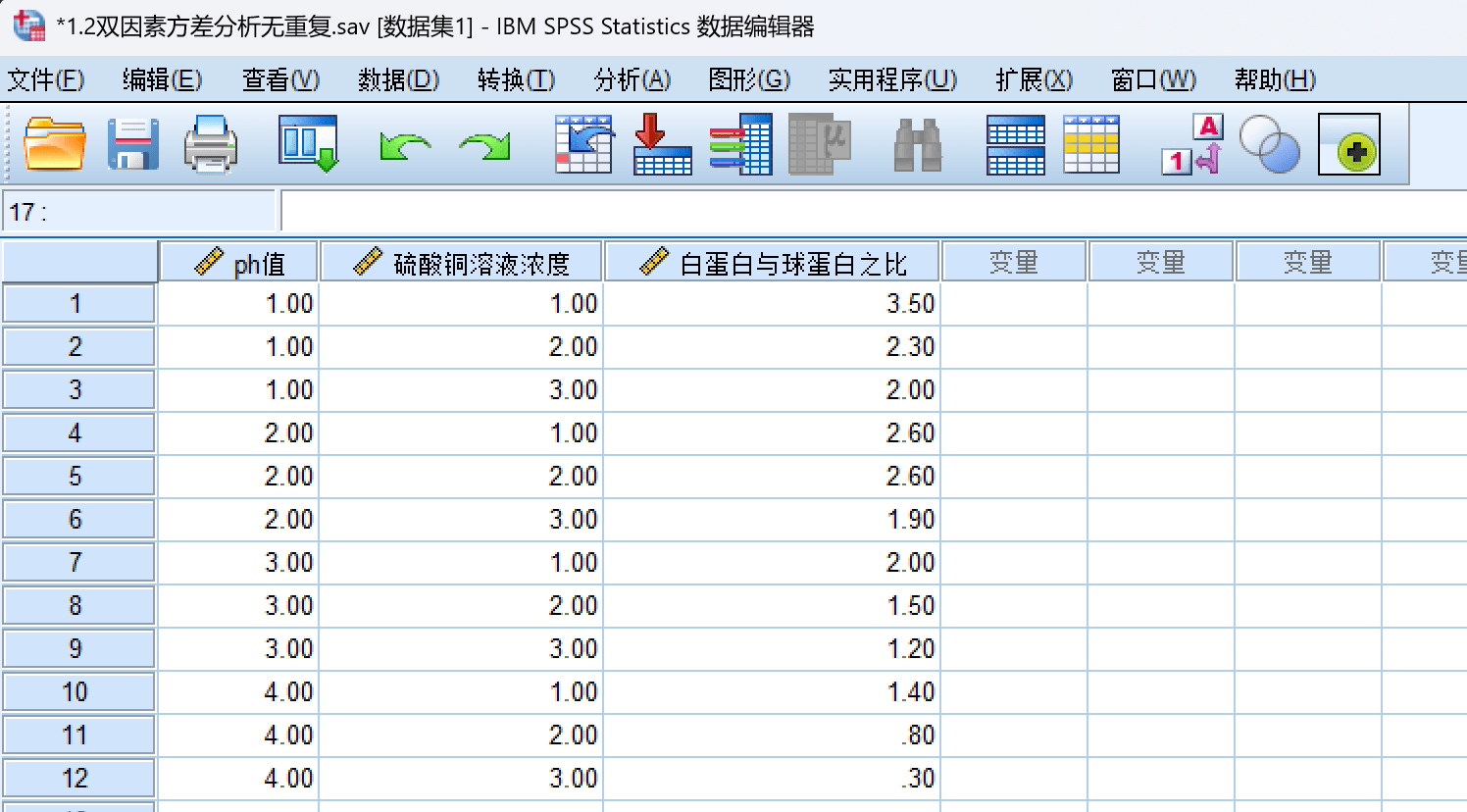Viewport: 1467px width, 812px height.
Task: Click the Go to variable icon
Action: (x=662, y=144)
